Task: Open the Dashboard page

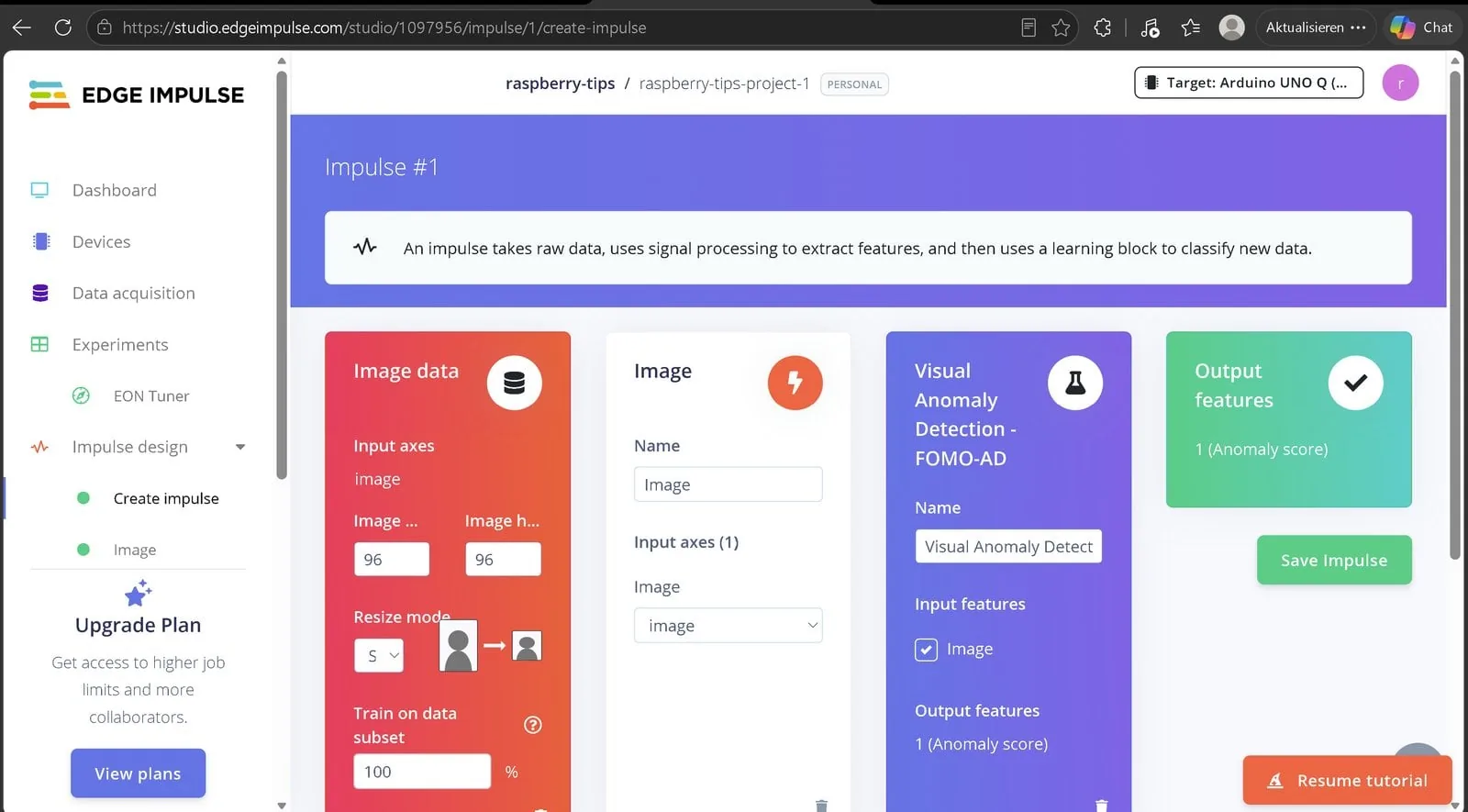Action: tap(115, 190)
